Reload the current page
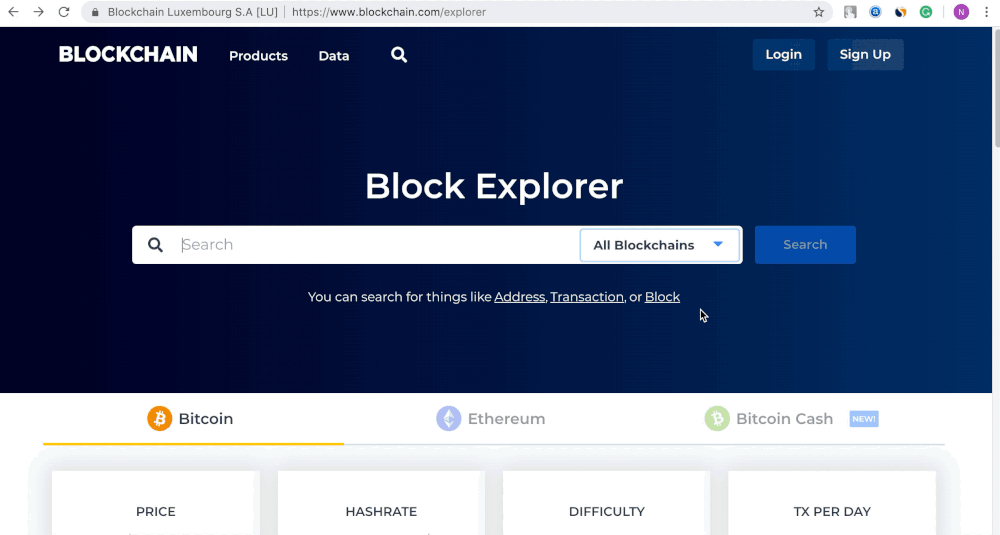This screenshot has width=1000, height=535. [64, 11]
